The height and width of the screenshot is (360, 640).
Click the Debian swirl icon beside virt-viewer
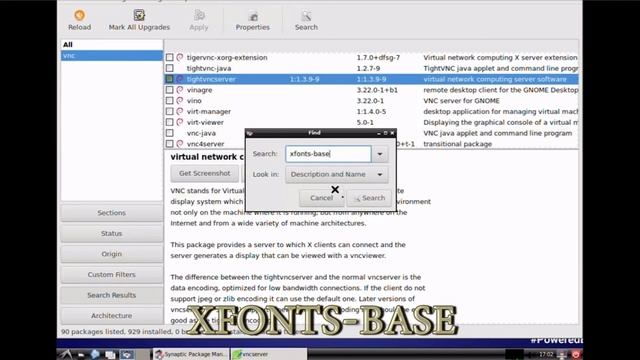[x=180, y=122]
